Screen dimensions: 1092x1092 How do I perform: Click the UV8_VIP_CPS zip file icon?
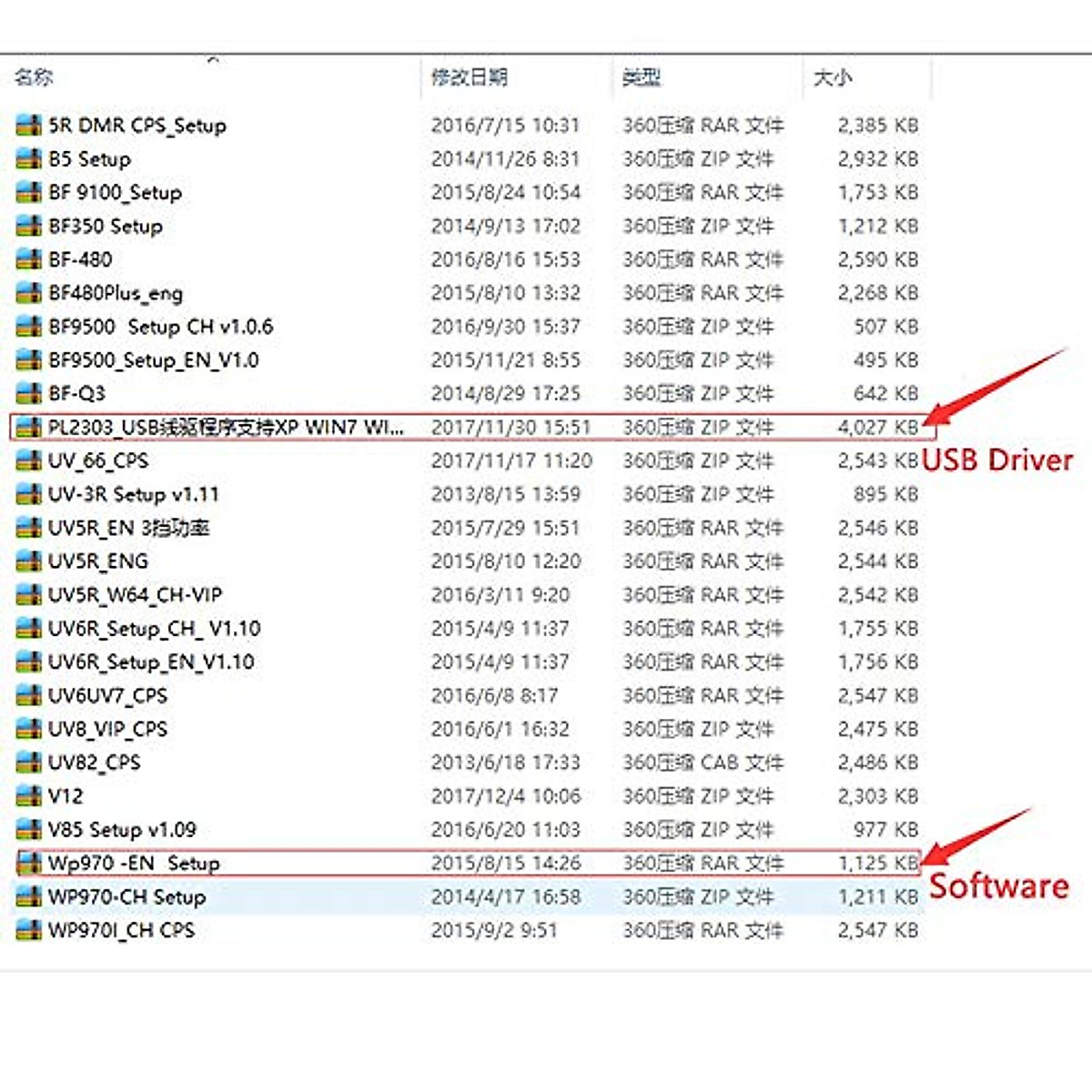[26, 729]
